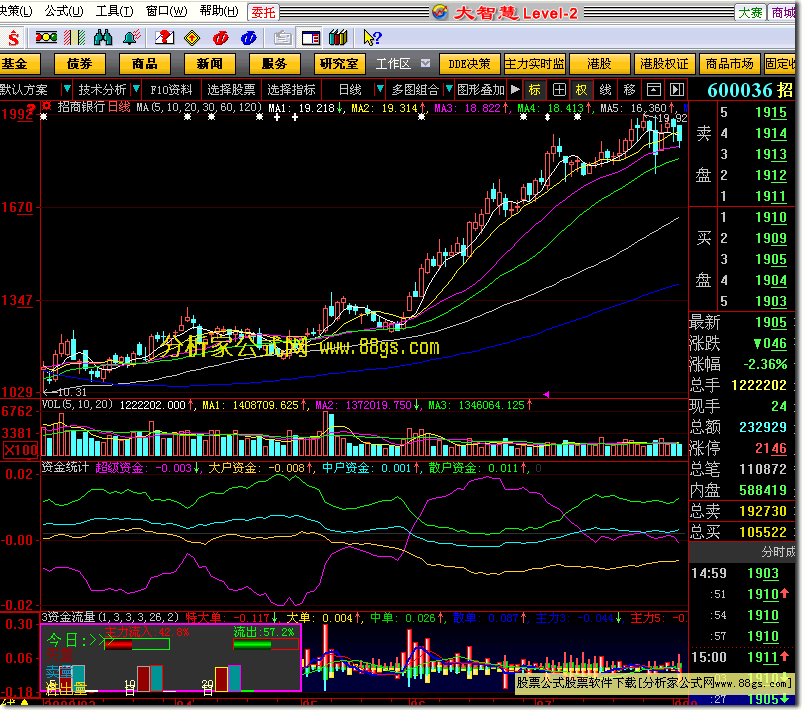The height and width of the screenshot is (712, 805).
Task: Select the 债券 tab
Action: click(x=80, y=64)
